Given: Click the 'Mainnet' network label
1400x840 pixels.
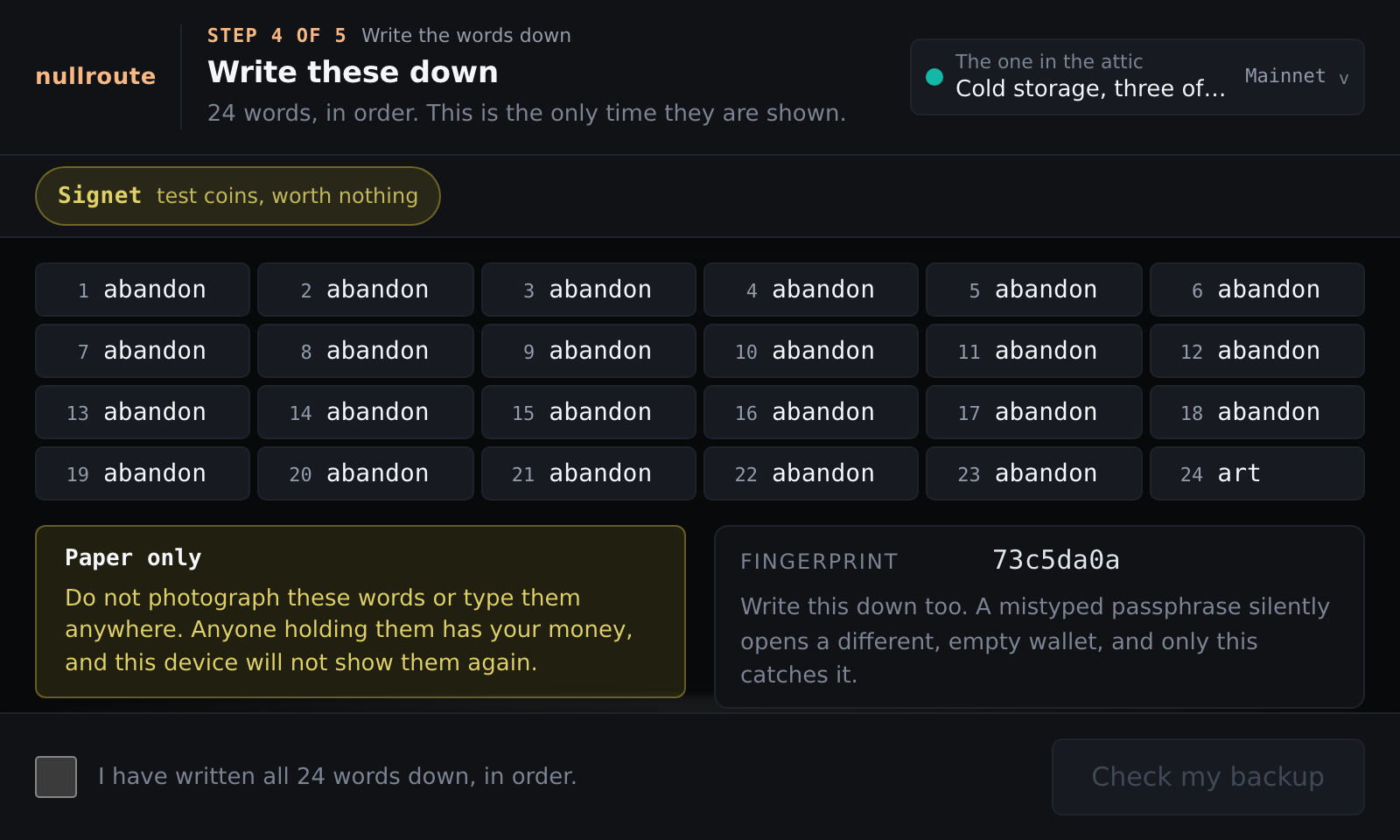Looking at the screenshot, I should click(1285, 76).
